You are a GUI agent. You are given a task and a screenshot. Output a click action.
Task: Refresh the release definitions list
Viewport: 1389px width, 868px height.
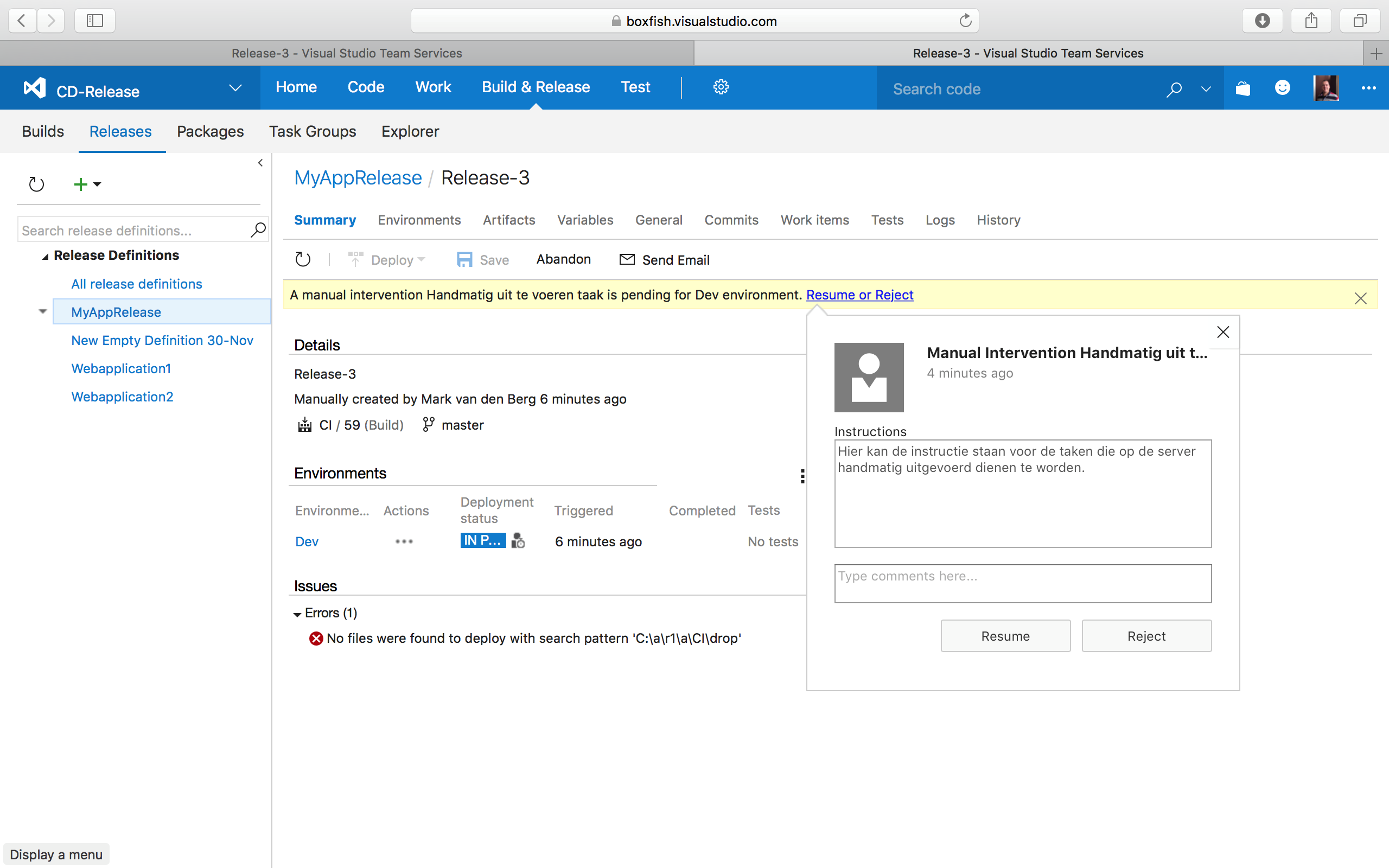click(36, 184)
